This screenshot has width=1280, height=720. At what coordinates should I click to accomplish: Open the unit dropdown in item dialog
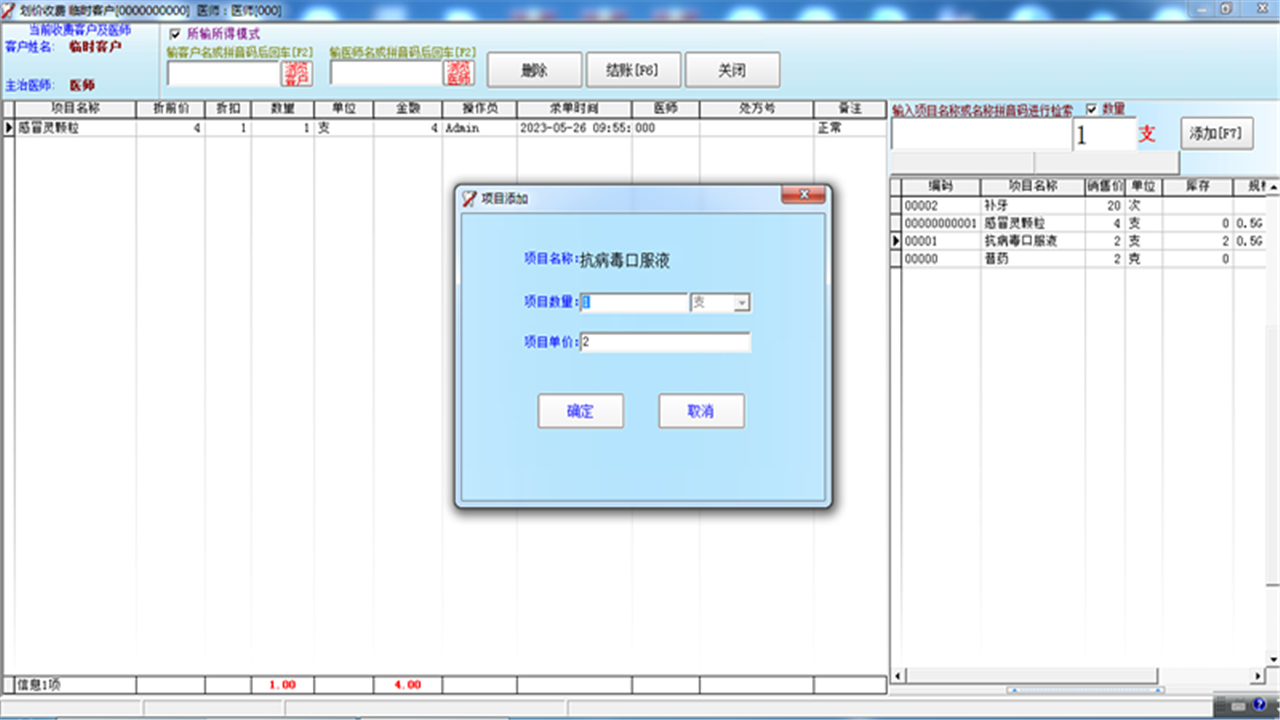[741, 302]
